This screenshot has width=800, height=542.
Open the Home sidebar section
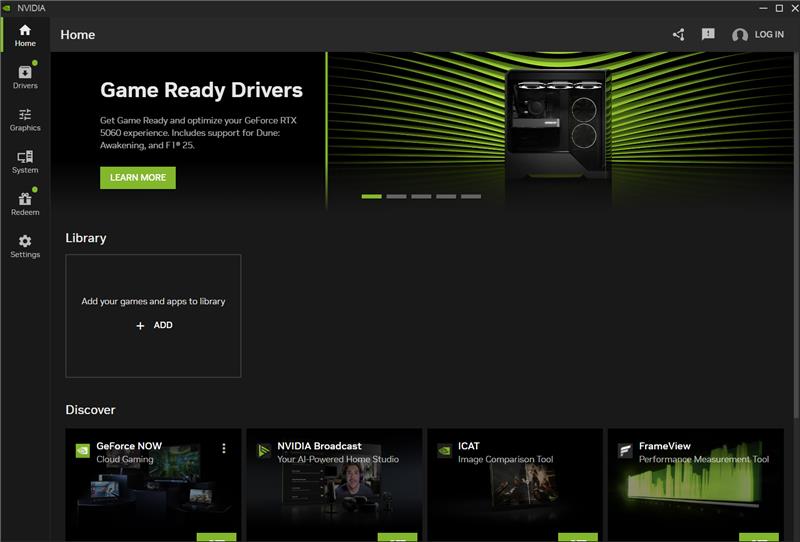coord(25,35)
